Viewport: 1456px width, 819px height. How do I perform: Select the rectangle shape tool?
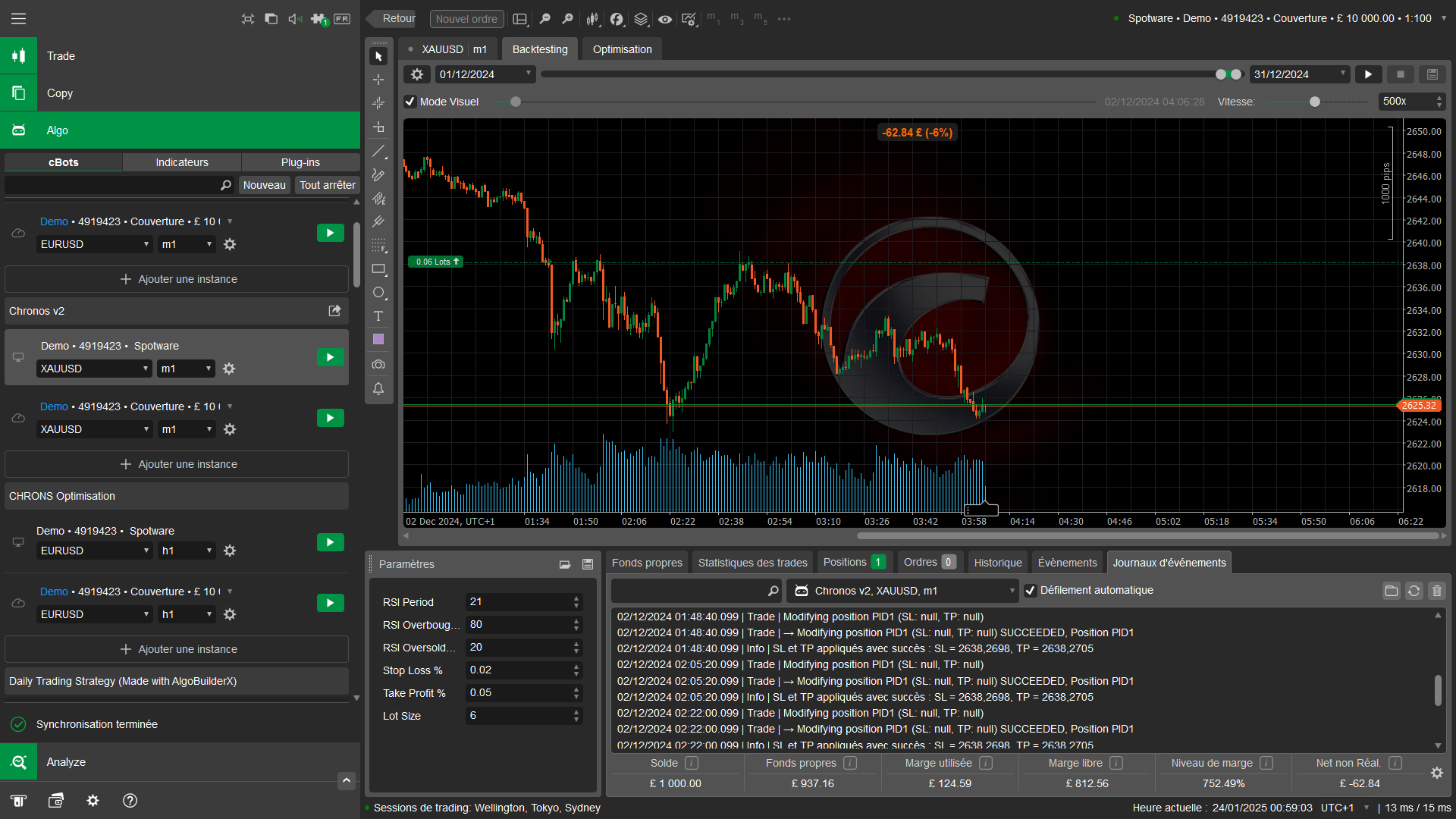coord(378,269)
